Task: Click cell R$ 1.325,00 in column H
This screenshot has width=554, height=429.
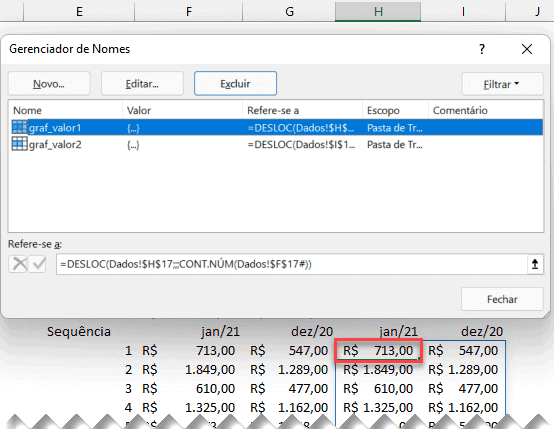Action: [378, 408]
